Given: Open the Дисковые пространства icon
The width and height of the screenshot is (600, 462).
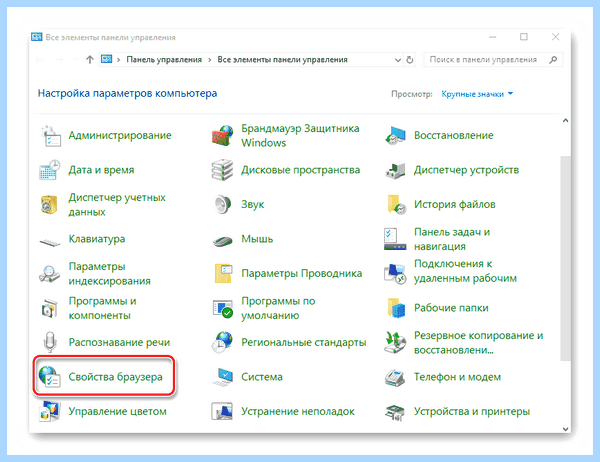Looking at the screenshot, I should [x=223, y=170].
